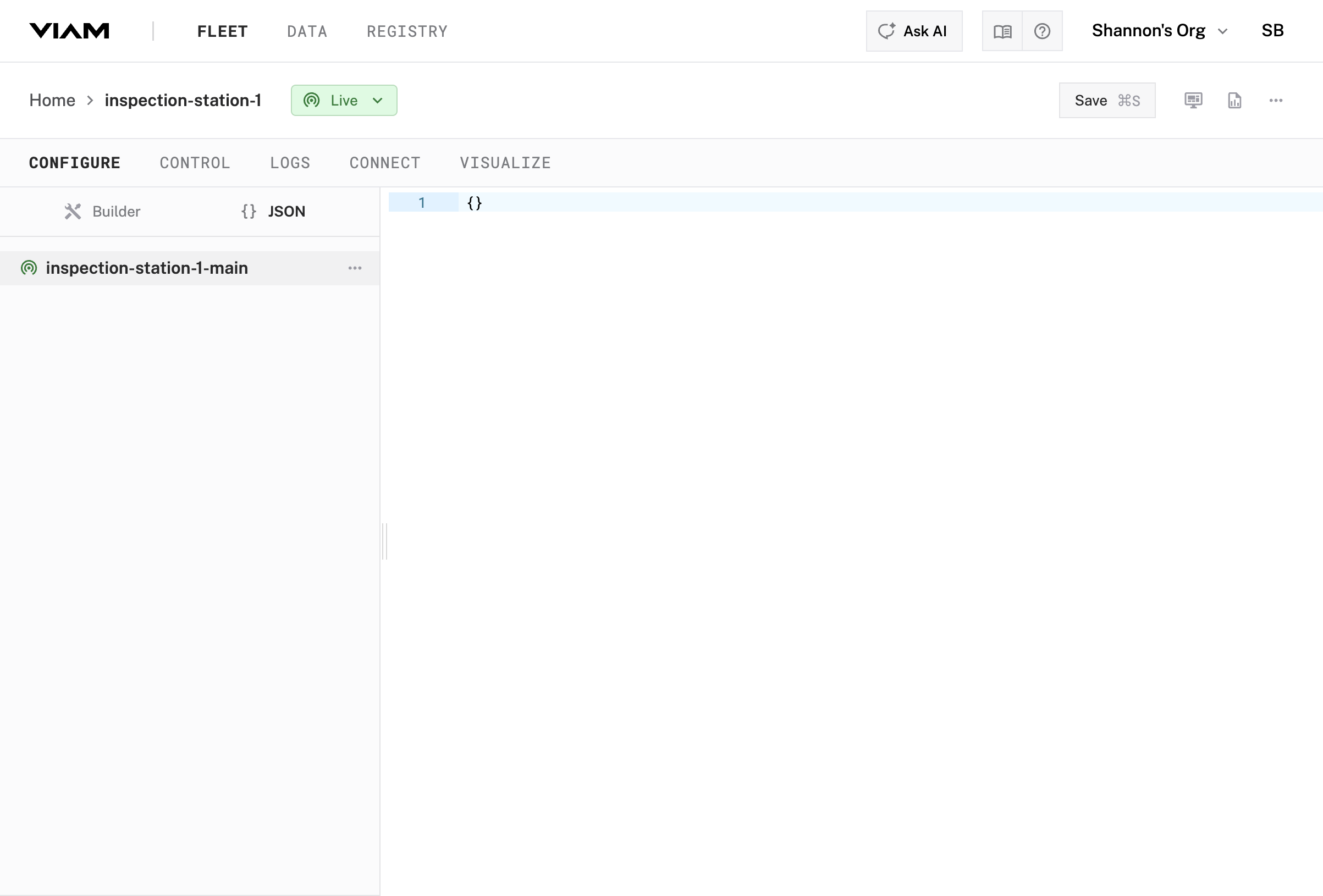Click the help question mark icon
Image resolution: width=1323 pixels, height=896 pixels.
tap(1043, 31)
